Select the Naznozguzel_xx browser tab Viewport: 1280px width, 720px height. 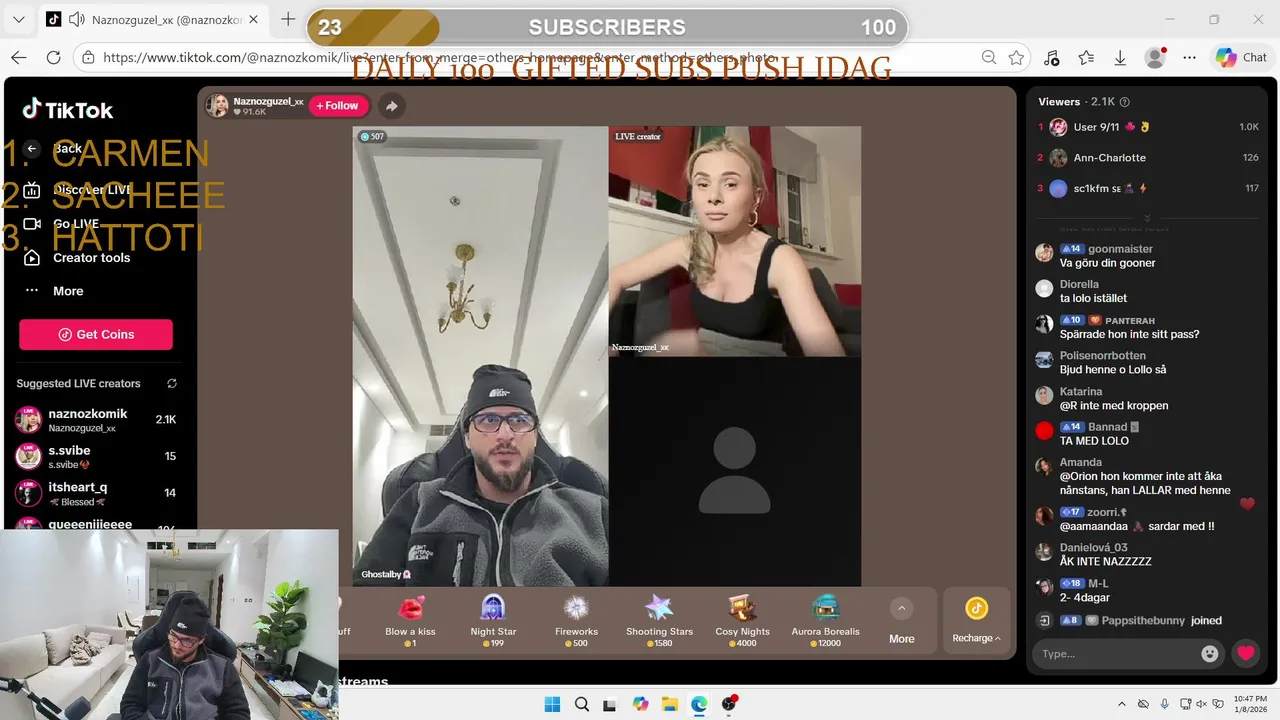pos(153,20)
